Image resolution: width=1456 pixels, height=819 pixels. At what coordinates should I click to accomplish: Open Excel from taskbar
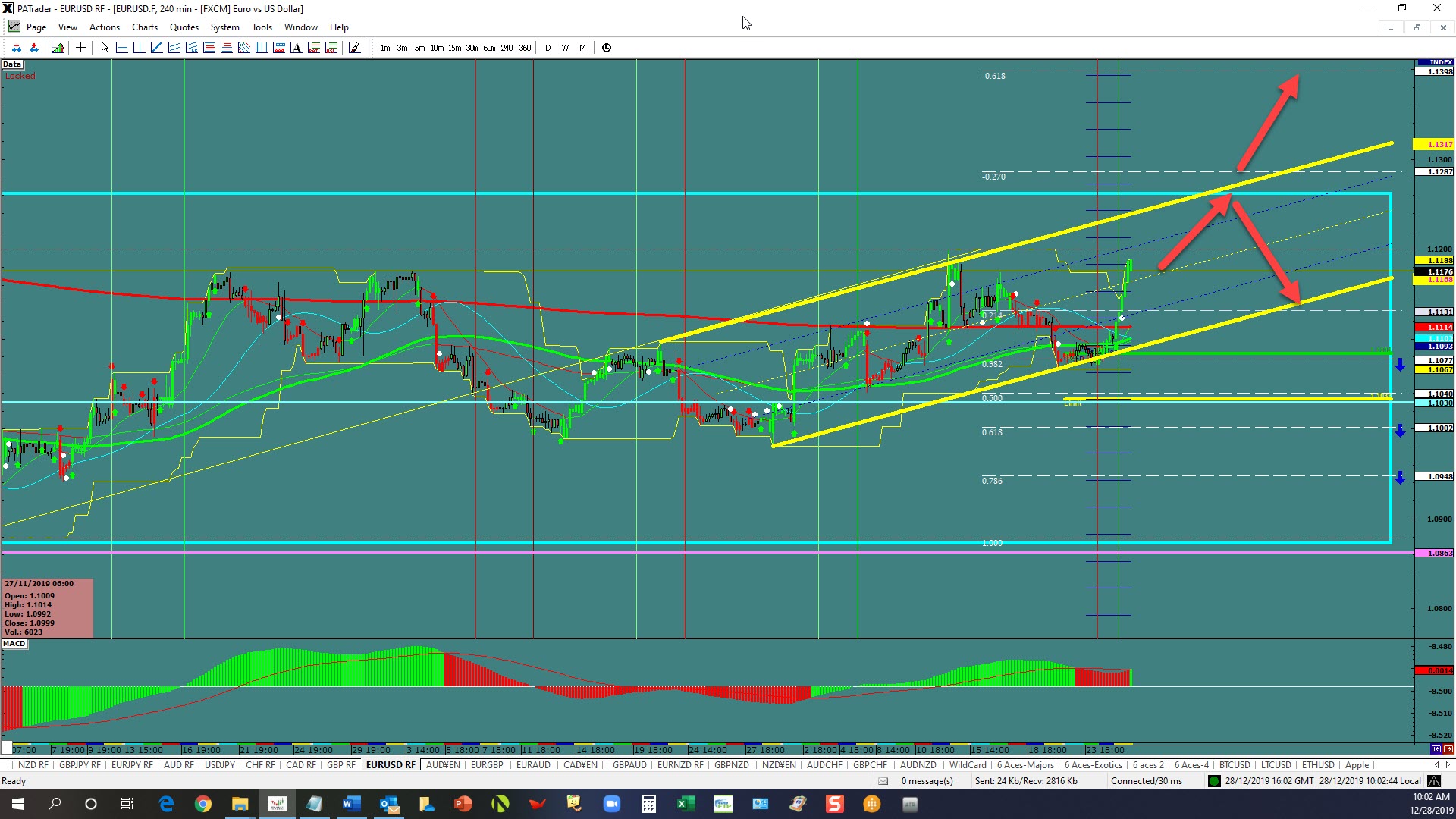686,804
